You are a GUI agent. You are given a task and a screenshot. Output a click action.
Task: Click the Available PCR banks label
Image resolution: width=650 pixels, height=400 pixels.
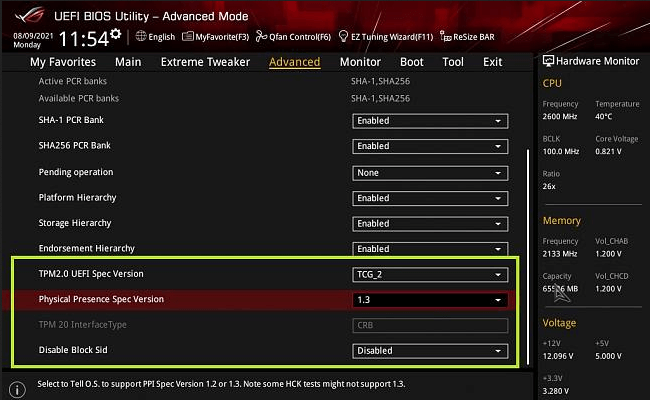point(79,98)
